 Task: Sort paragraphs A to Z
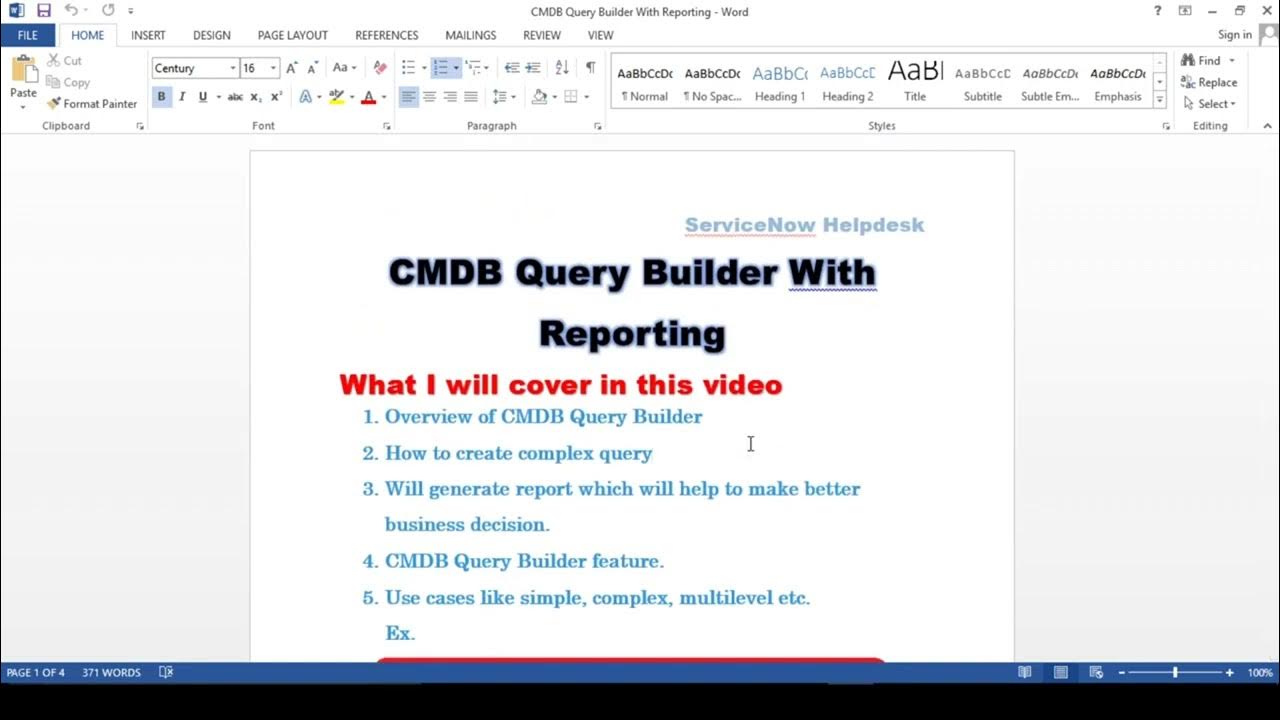tap(562, 68)
